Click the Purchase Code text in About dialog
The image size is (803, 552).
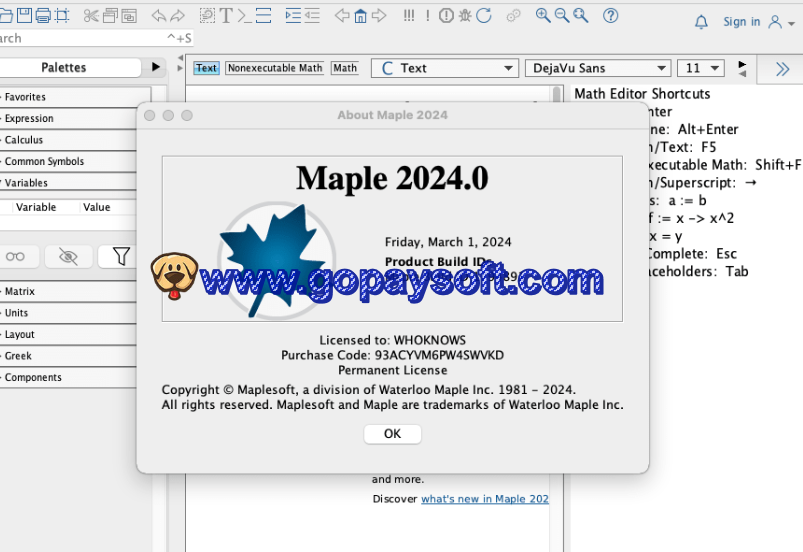tap(392, 355)
